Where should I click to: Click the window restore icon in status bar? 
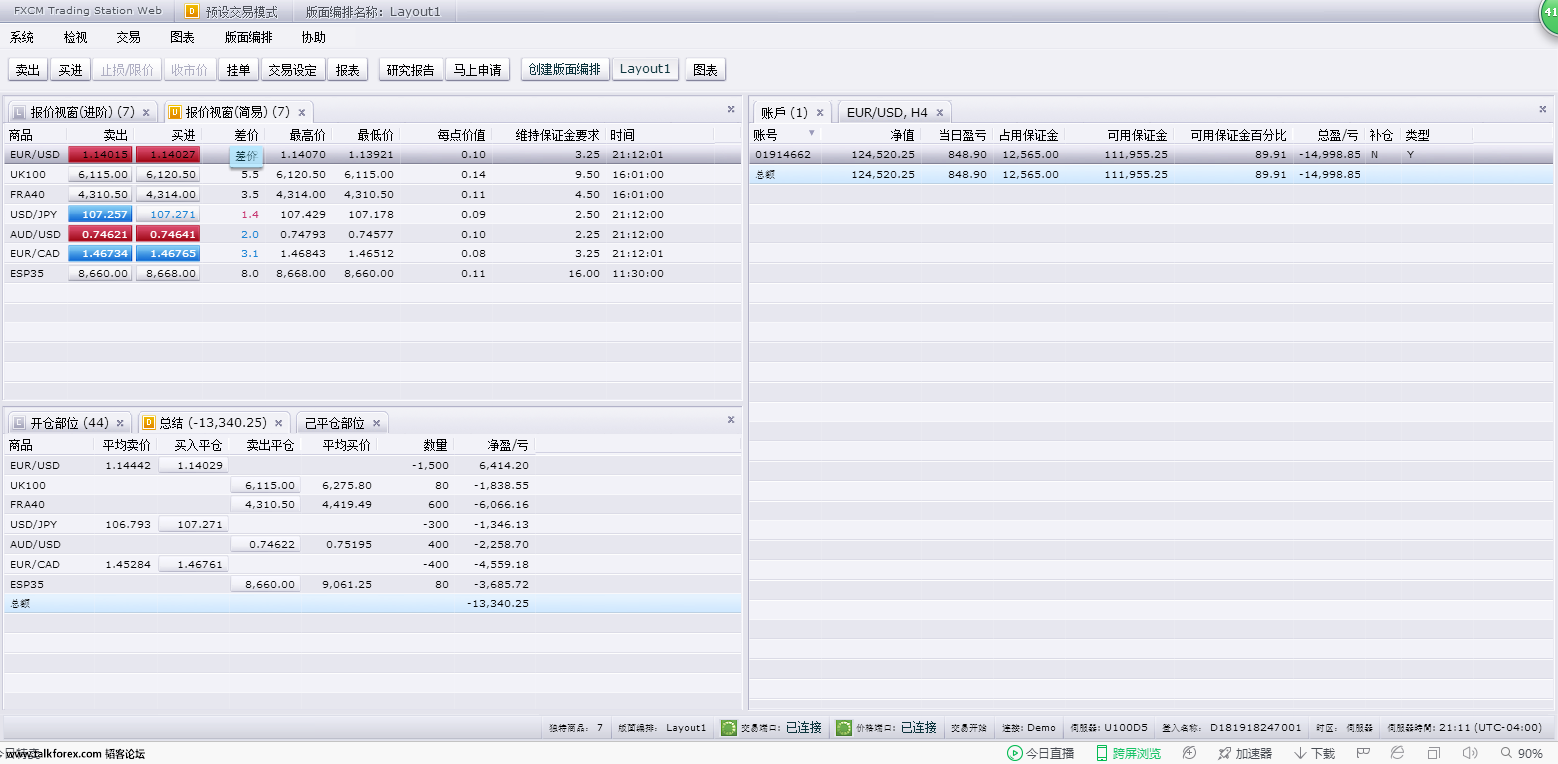[x=1433, y=753]
